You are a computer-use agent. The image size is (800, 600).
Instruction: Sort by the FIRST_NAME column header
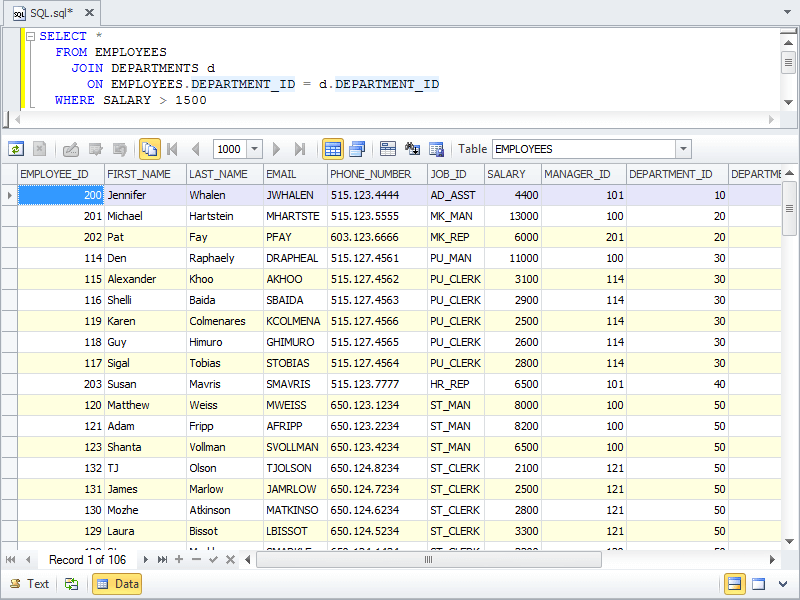point(145,174)
